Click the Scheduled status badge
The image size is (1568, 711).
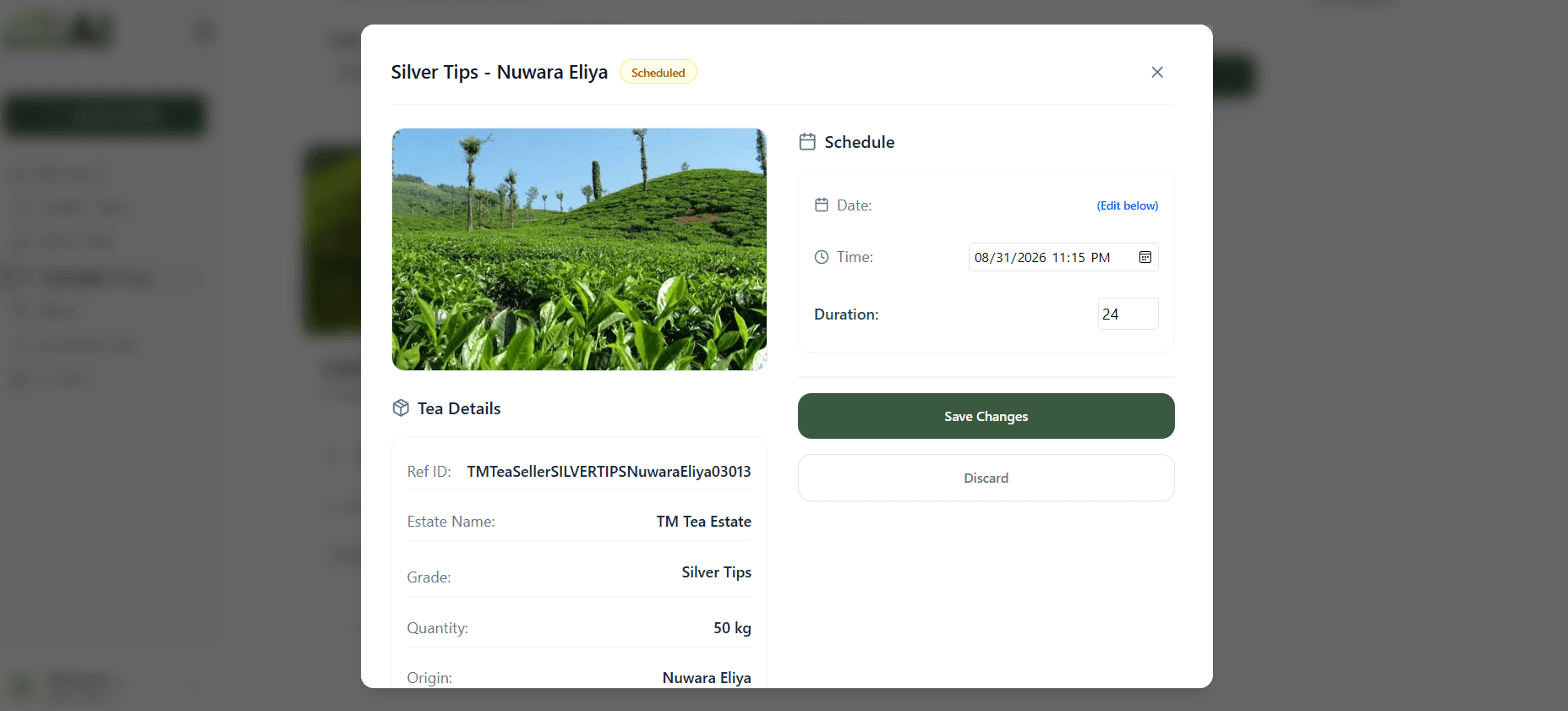[x=658, y=73]
